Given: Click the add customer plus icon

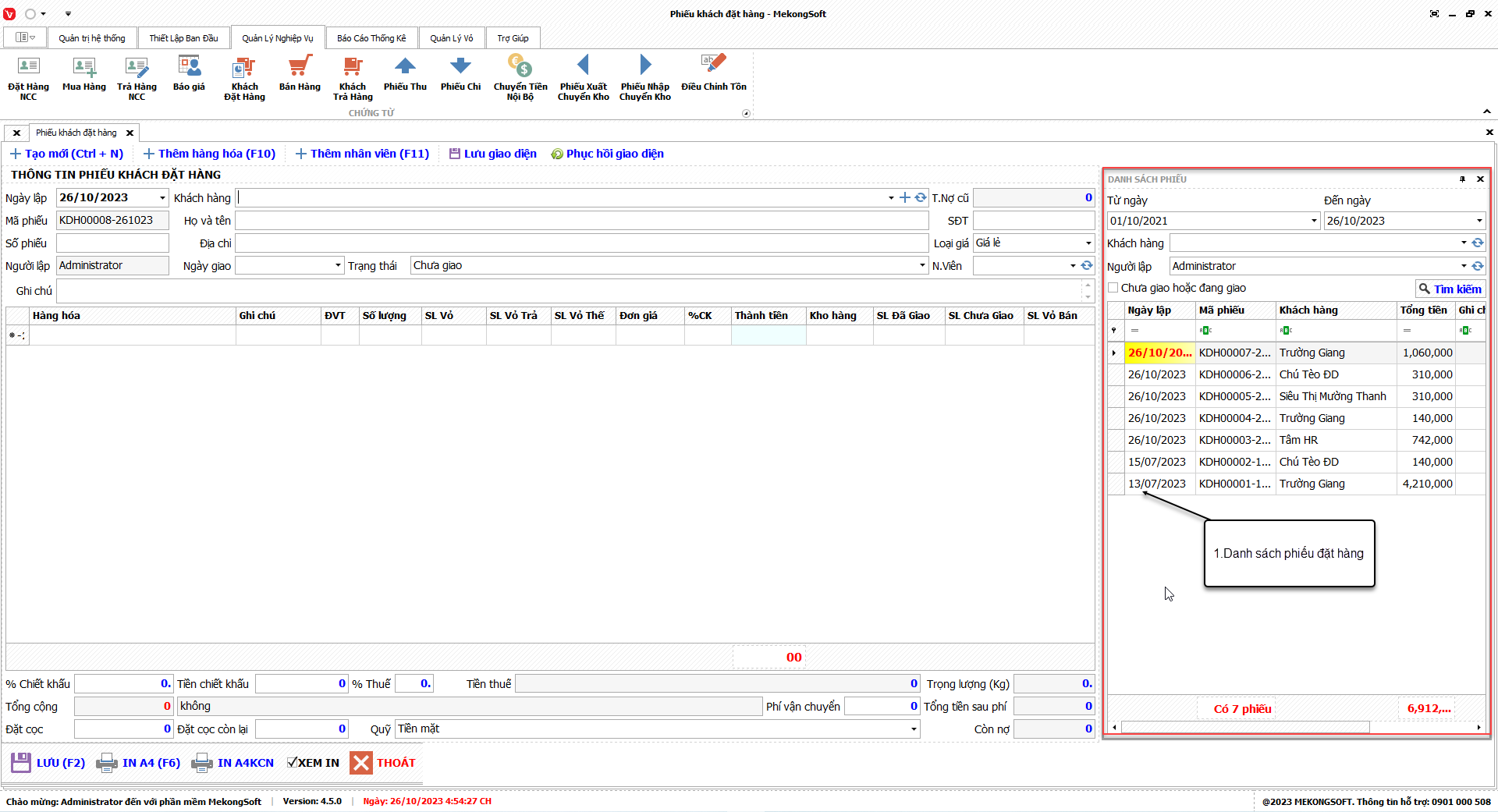Looking at the screenshot, I should tap(905, 198).
